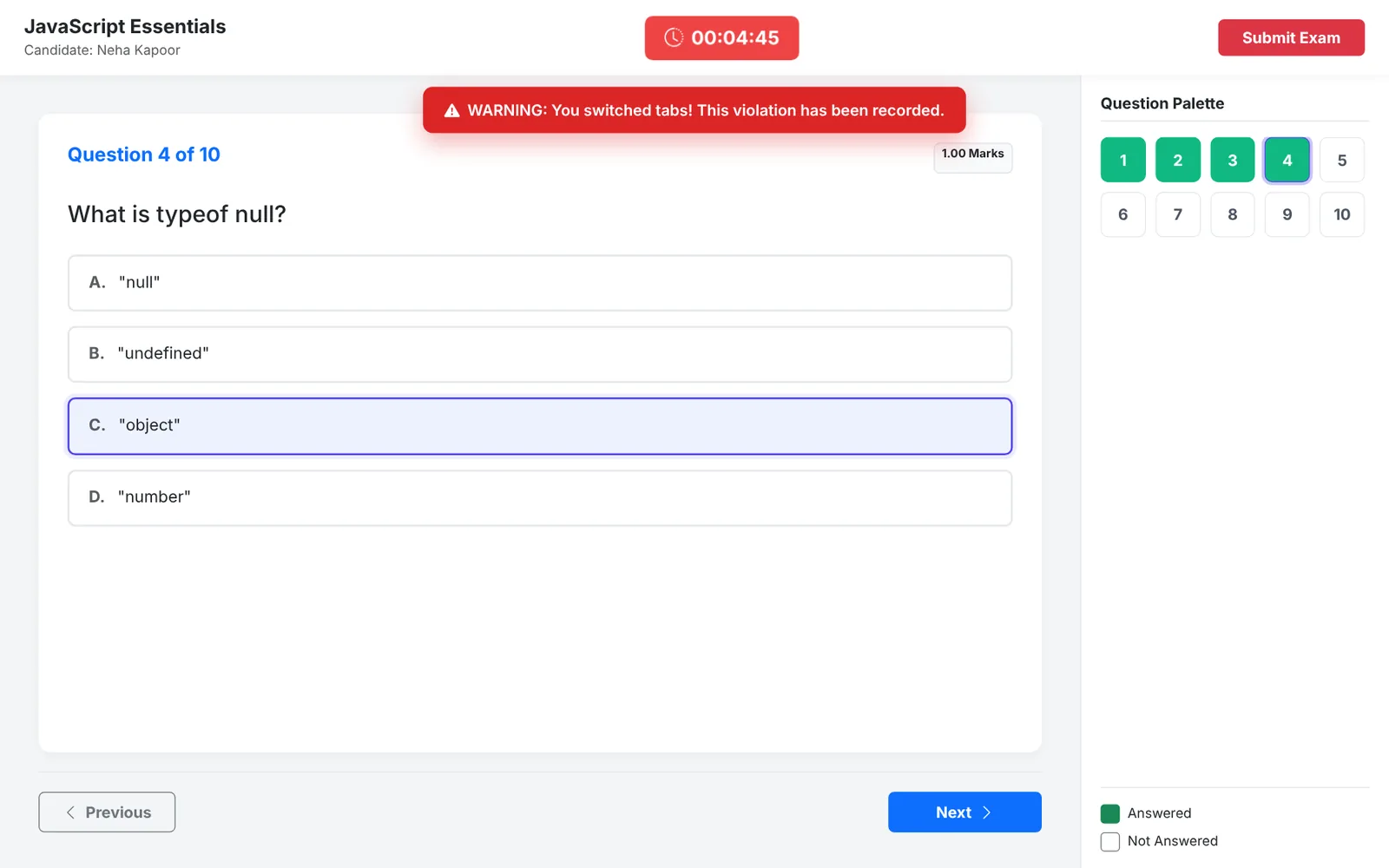The image size is (1389, 868).
Task: Select answer option D "number"
Action: coord(540,498)
